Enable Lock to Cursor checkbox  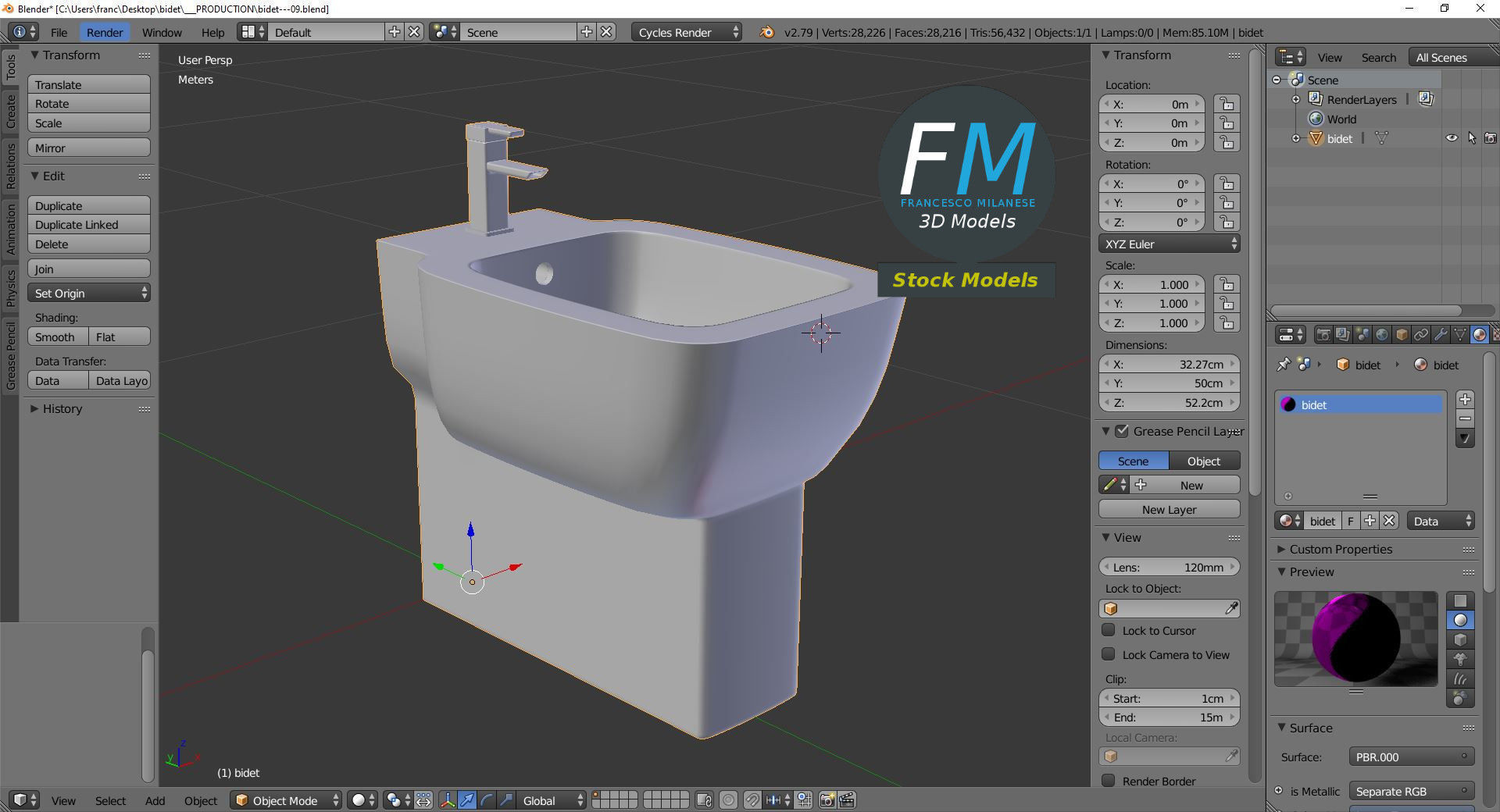click(x=1108, y=630)
